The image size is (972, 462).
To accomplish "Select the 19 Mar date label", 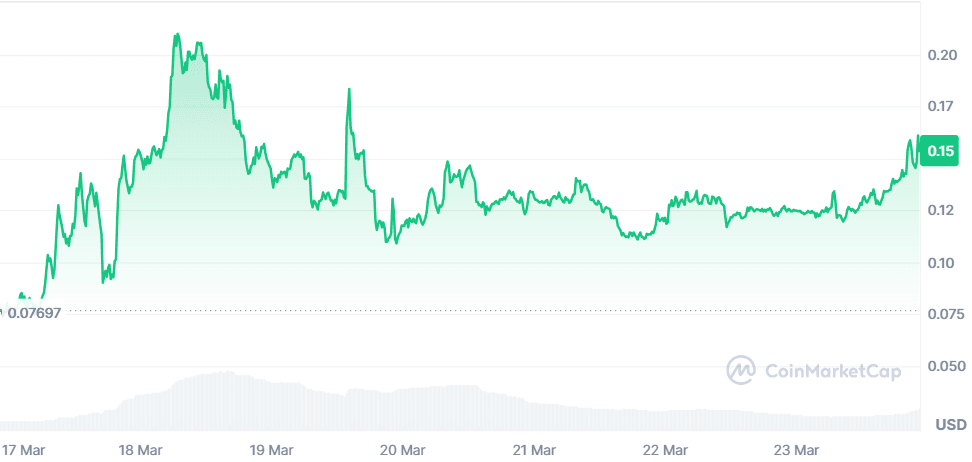I will [270, 450].
